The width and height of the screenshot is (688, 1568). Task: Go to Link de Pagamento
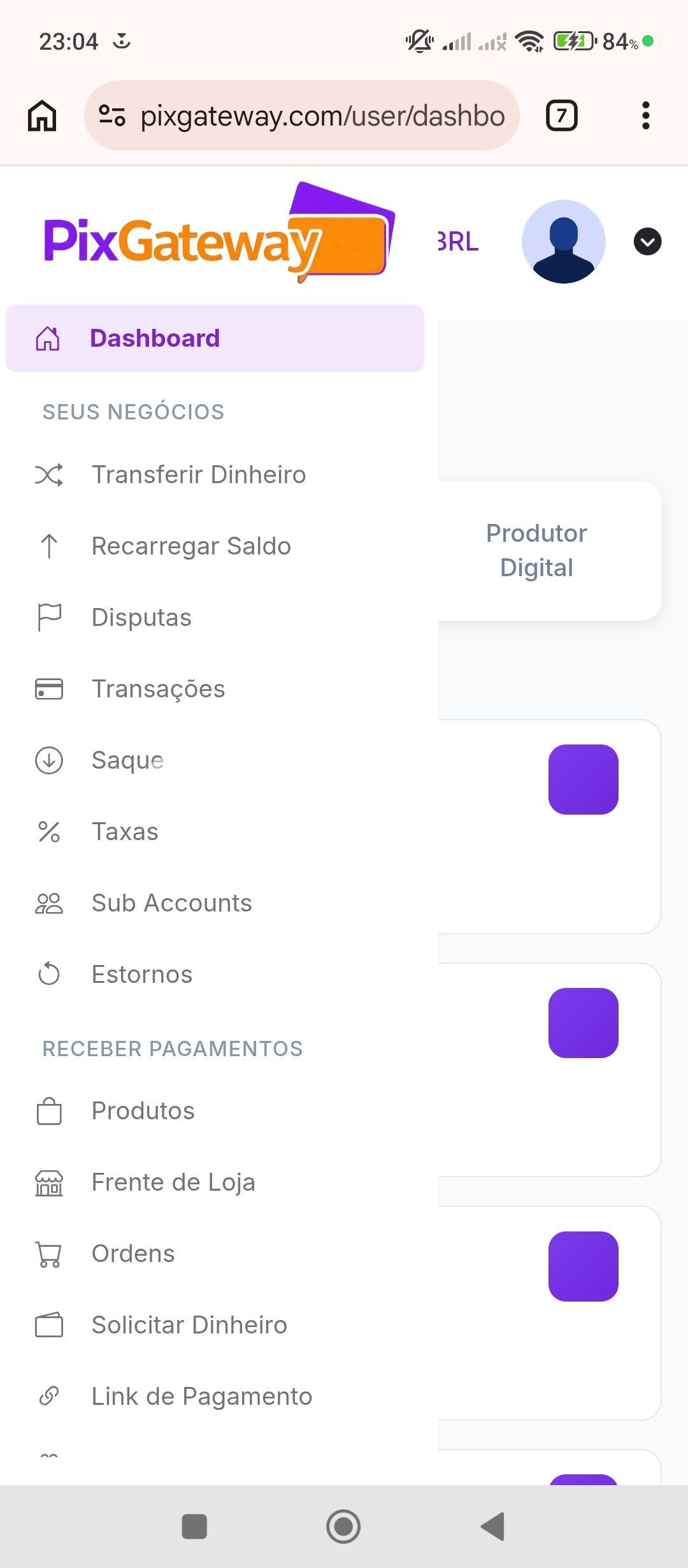click(201, 1397)
